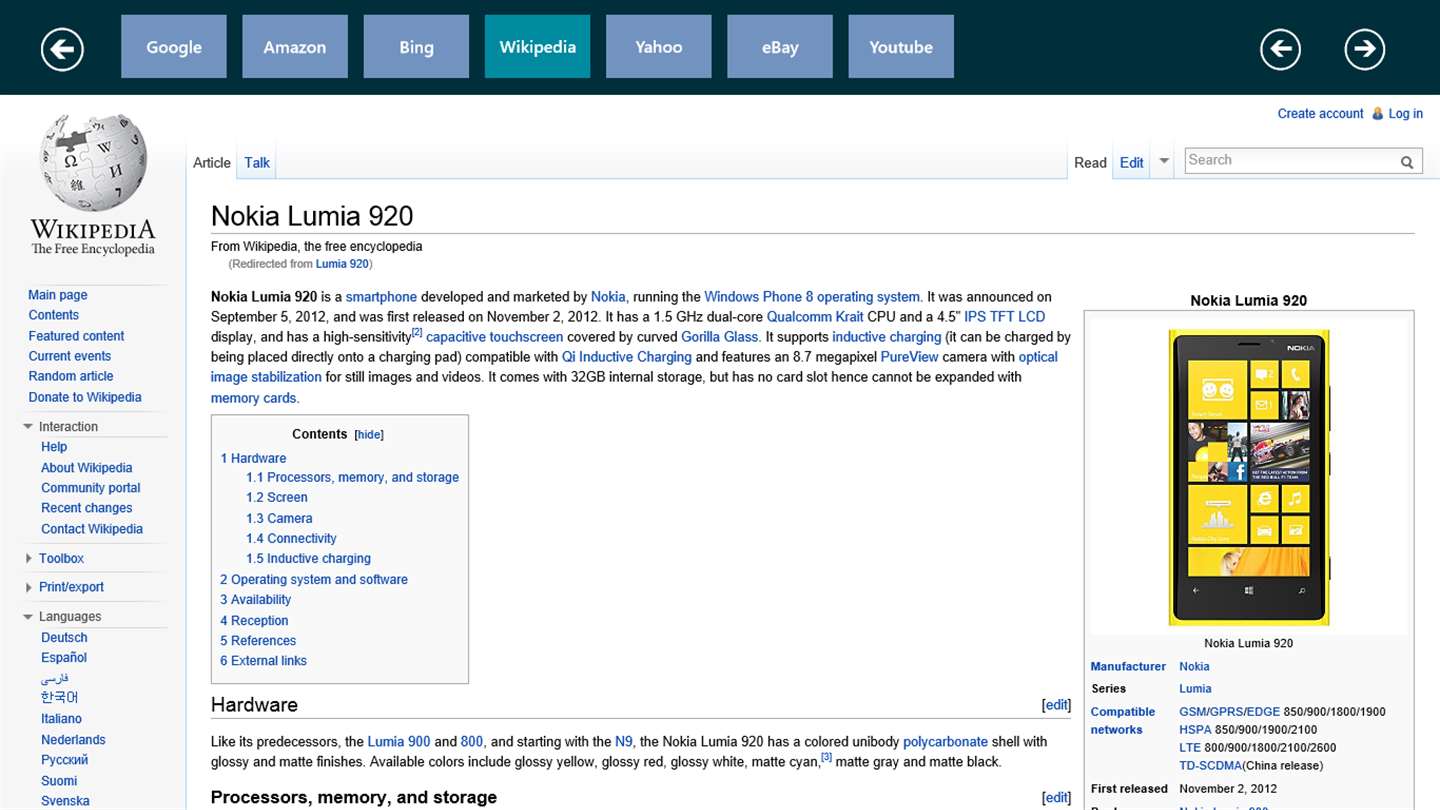Open a Random article from sidebar
This screenshot has width=1440, height=810.
(71, 376)
